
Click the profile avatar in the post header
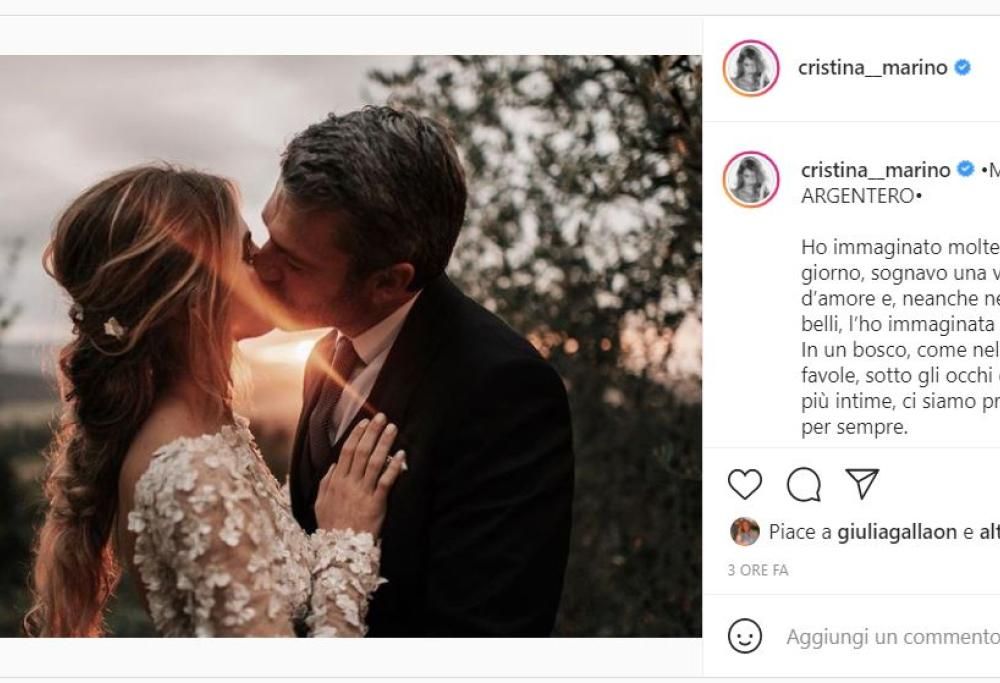tap(751, 68)
